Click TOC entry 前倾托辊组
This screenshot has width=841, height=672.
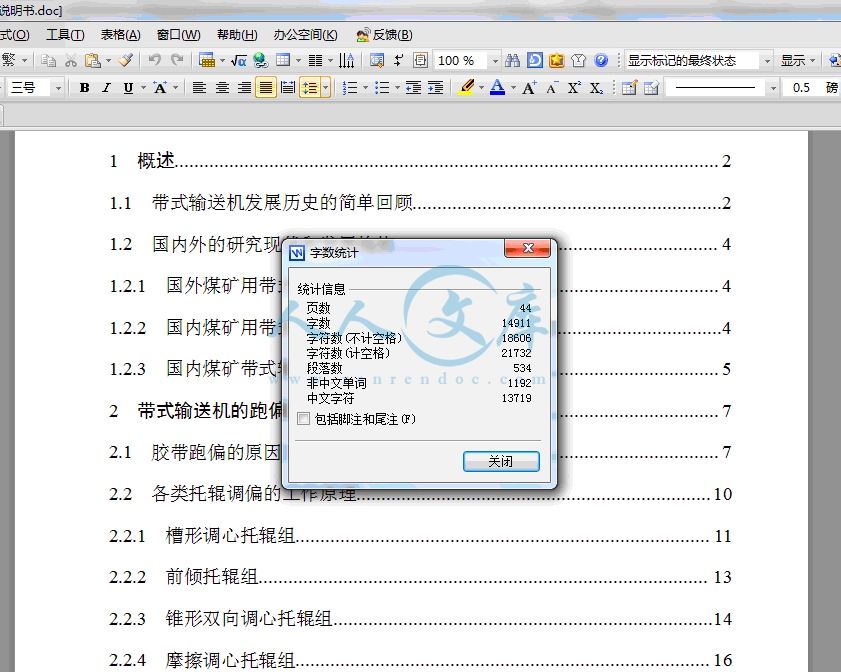[212, 577]
